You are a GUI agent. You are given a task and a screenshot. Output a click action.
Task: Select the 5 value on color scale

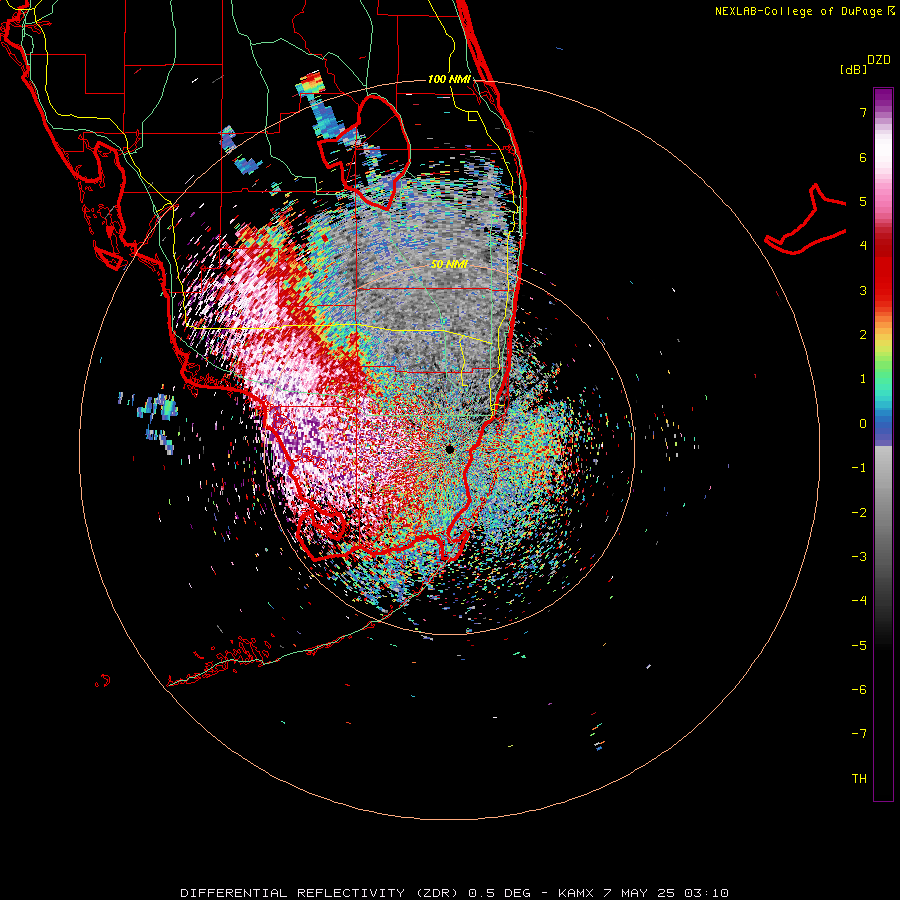click(x=863, y=201)
